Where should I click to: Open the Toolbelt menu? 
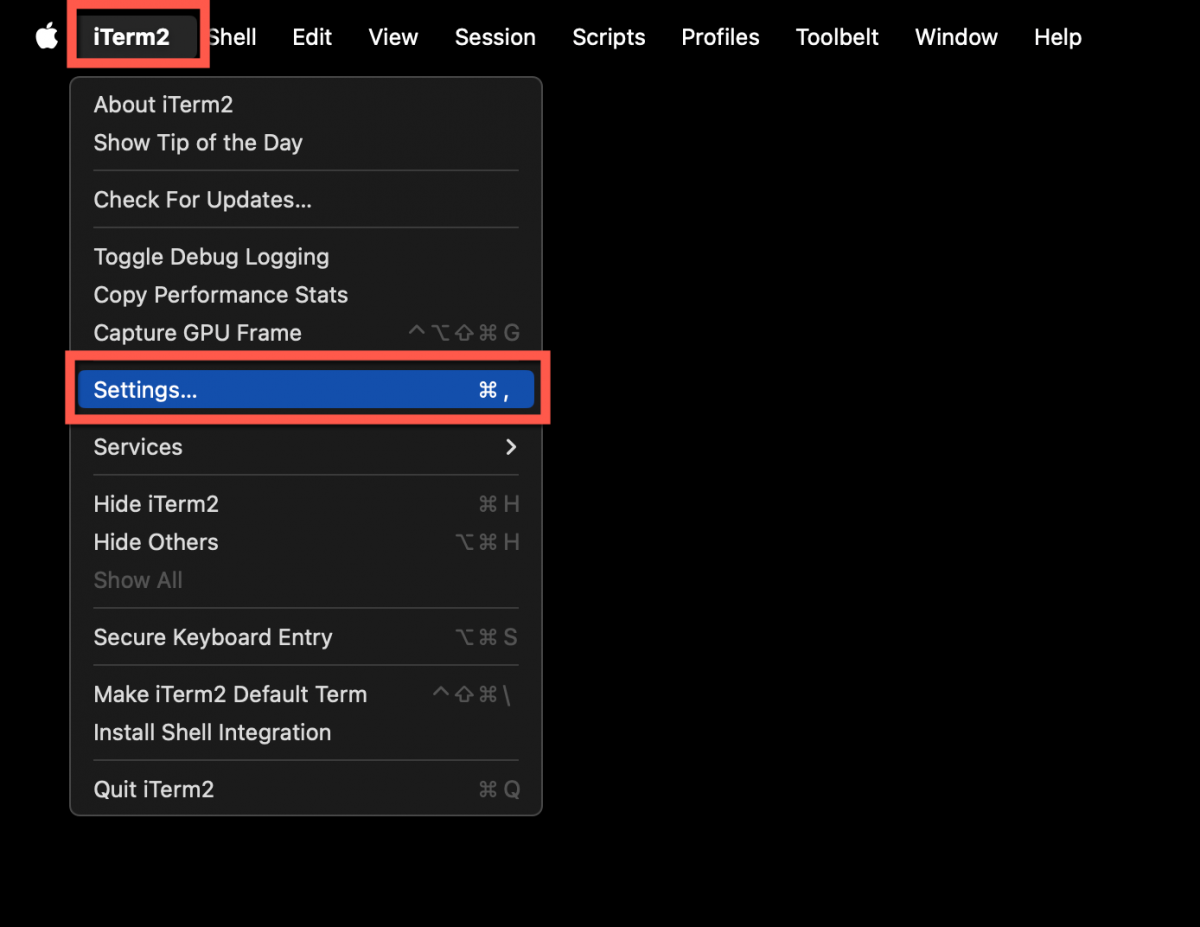837,37
